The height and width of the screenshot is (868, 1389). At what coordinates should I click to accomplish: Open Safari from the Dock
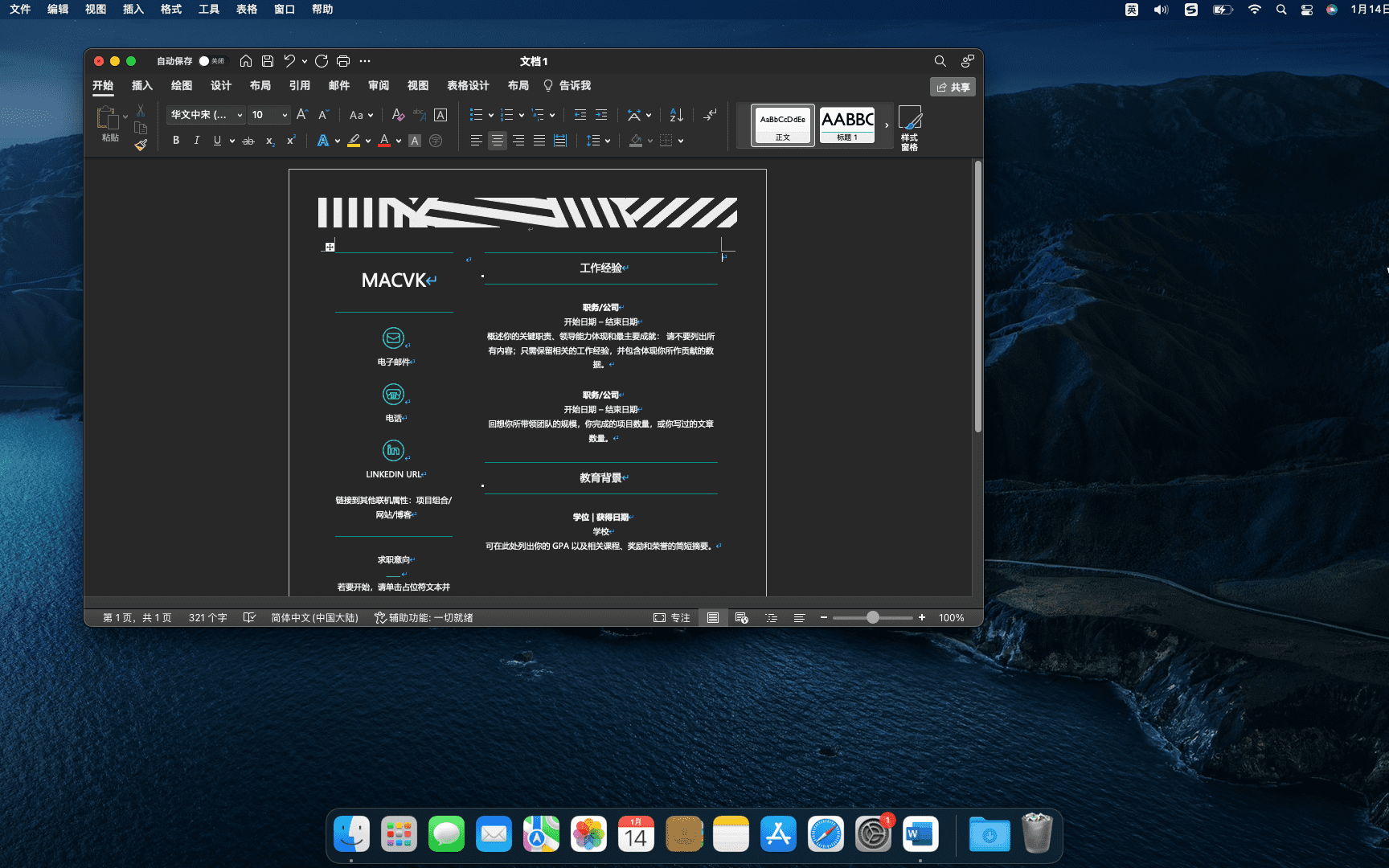click(x=826, y=833)
